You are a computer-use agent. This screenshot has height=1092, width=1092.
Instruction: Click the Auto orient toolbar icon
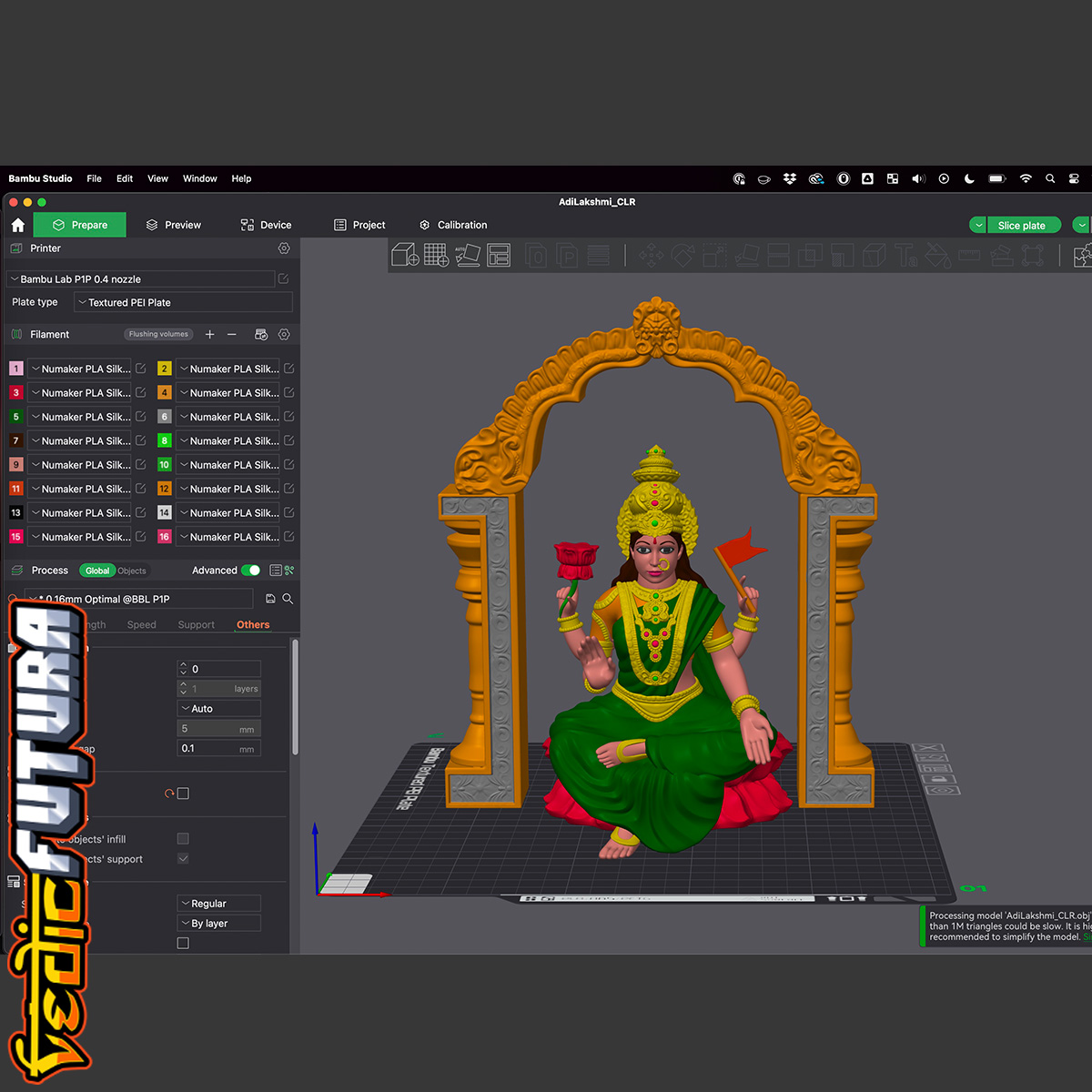pos(467,255)
